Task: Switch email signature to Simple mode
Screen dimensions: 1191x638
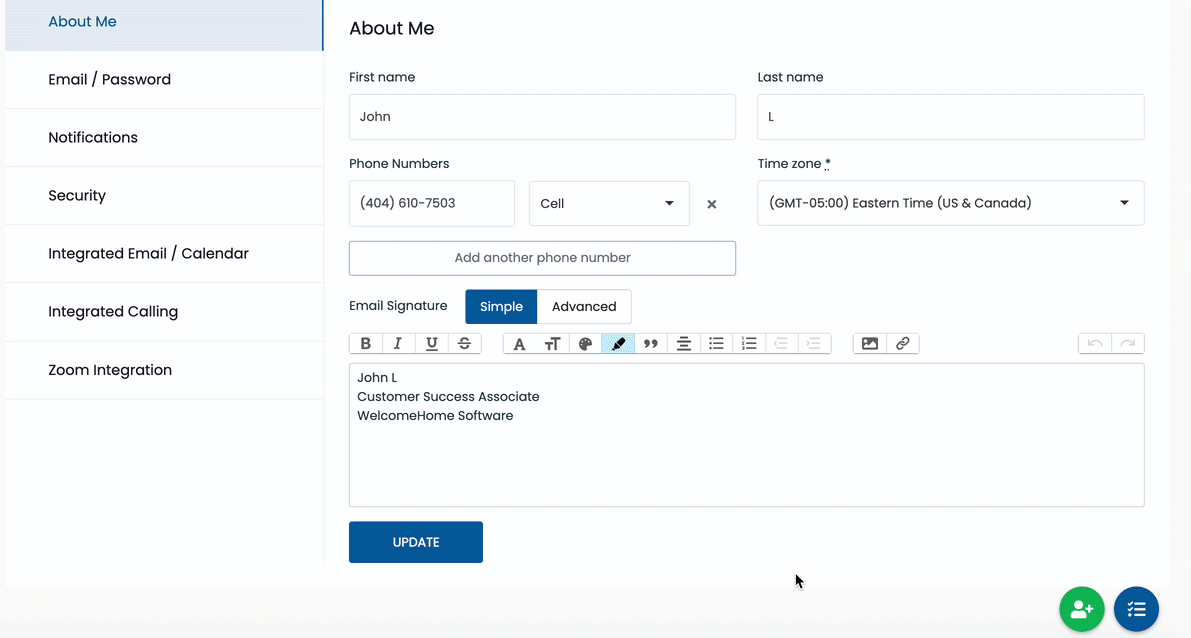Action: pos(501,307)
